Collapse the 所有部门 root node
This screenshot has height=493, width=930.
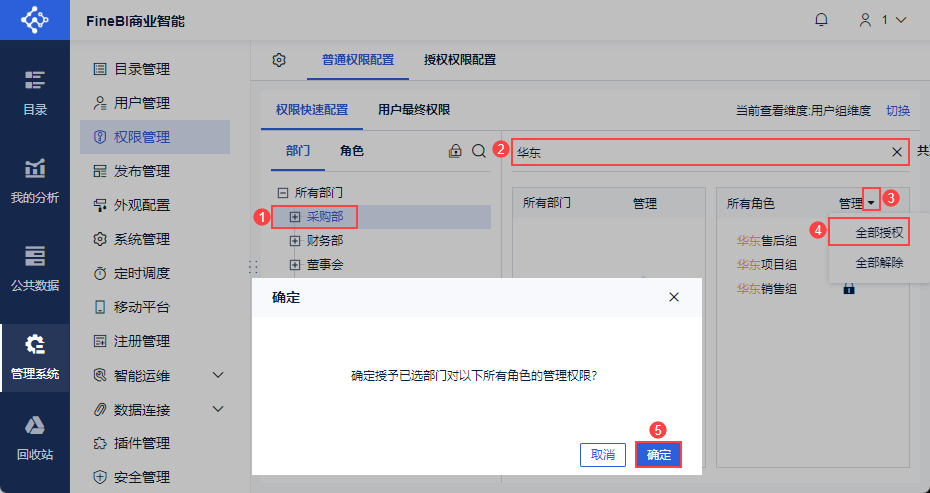tap(283, 193)
